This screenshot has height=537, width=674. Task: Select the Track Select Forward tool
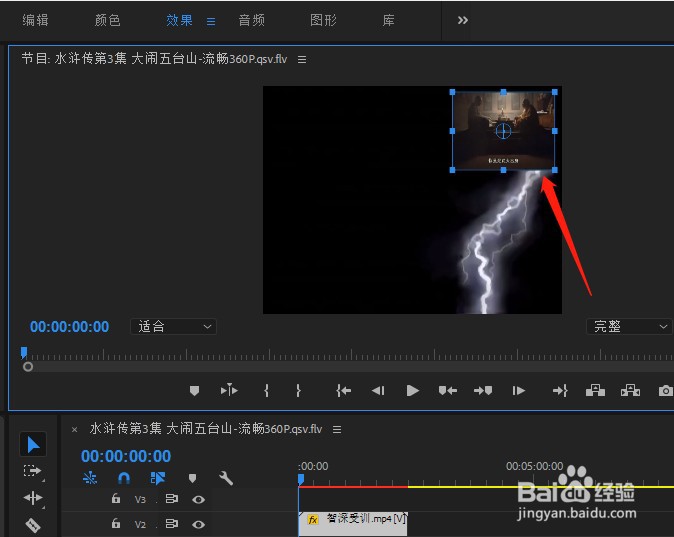(x=33, y=471)
